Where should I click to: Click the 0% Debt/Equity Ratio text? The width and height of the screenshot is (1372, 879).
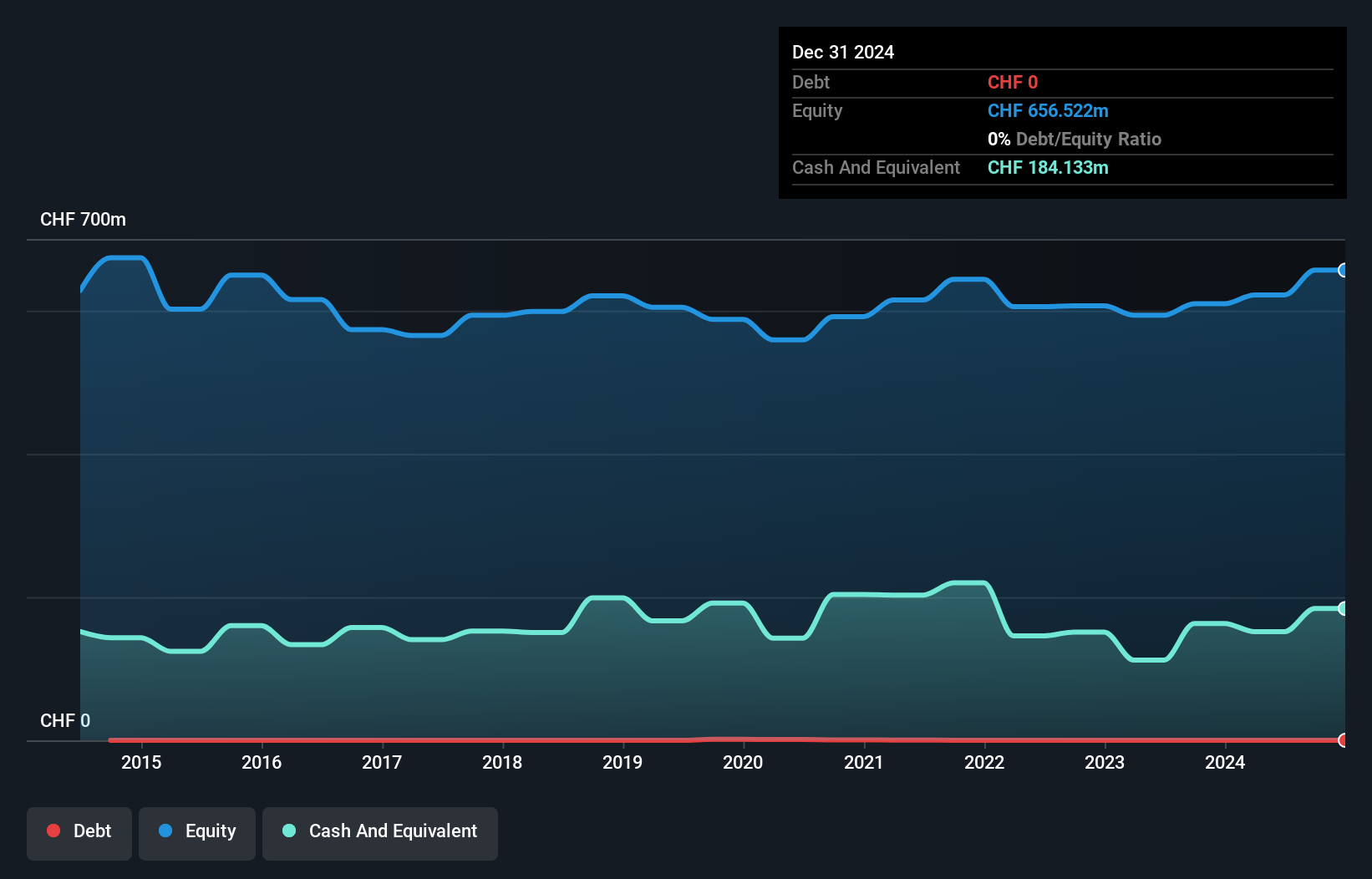click(x=1075, y=140)
